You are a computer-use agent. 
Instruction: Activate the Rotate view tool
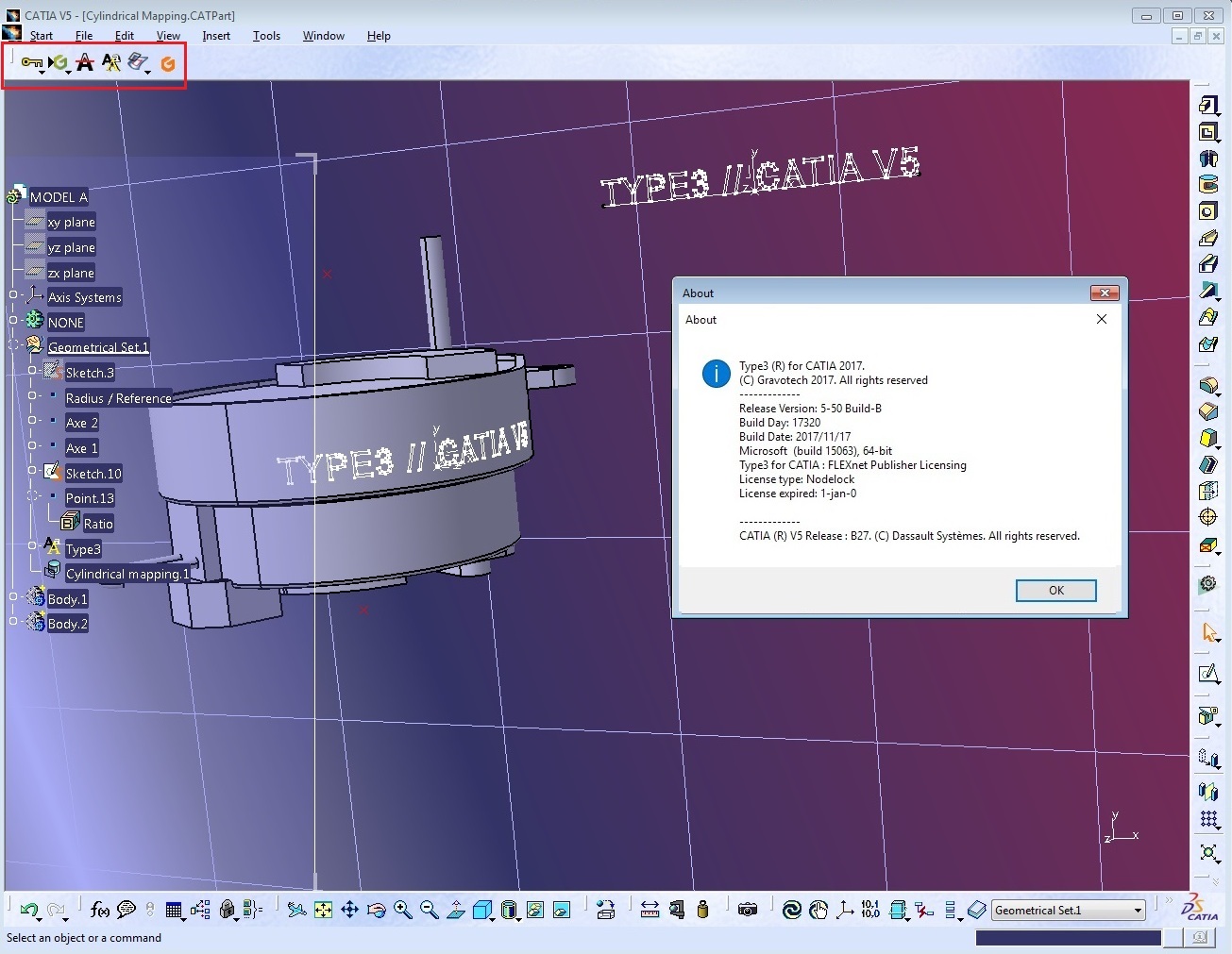[x=376, y=910]
